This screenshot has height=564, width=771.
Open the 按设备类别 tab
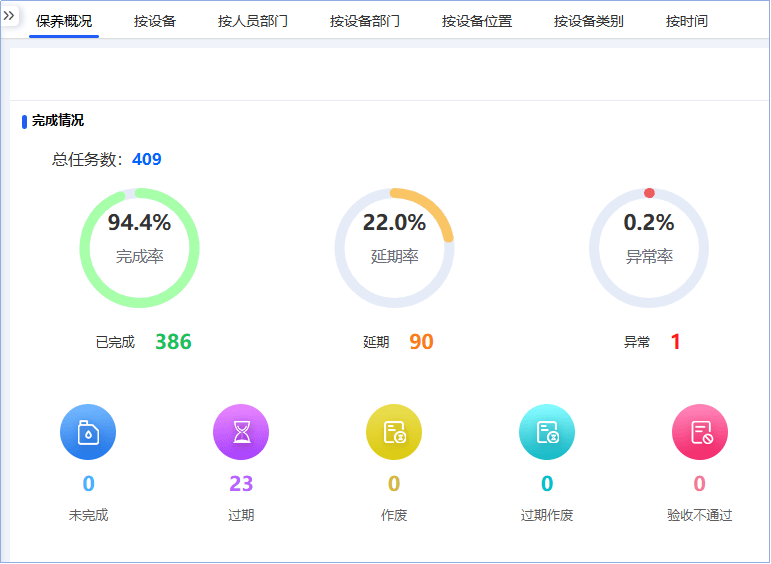tap(589, 21)
